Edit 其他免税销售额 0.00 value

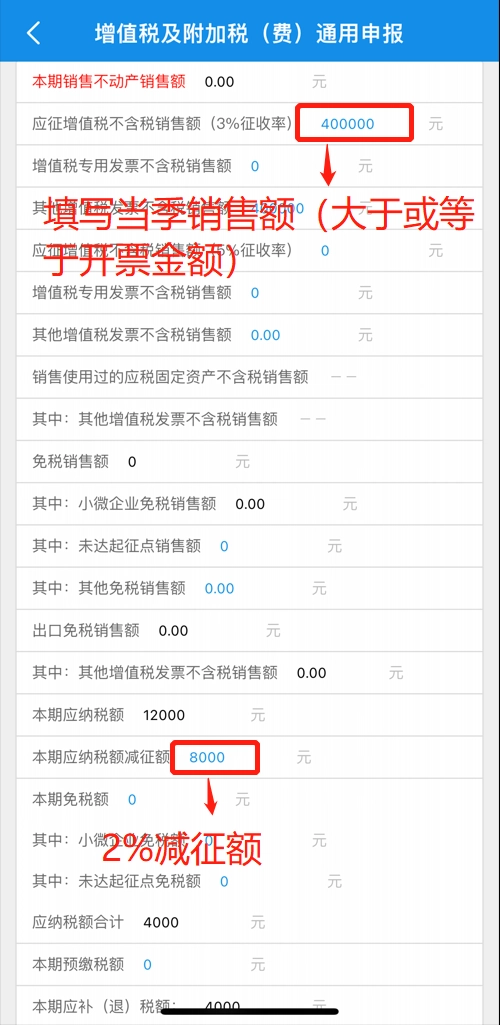tap(219, 589)
